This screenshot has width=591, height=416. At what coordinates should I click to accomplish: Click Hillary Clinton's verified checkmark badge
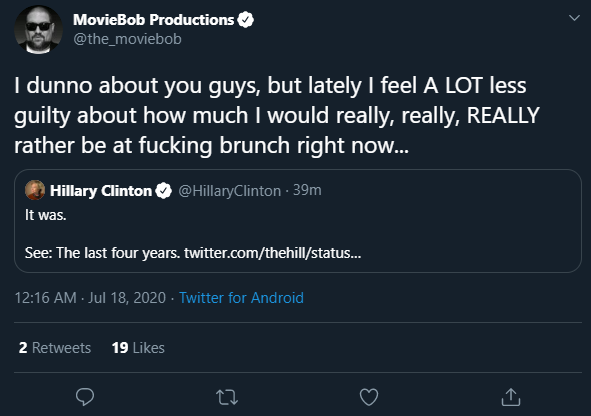[x=164, y=191]
